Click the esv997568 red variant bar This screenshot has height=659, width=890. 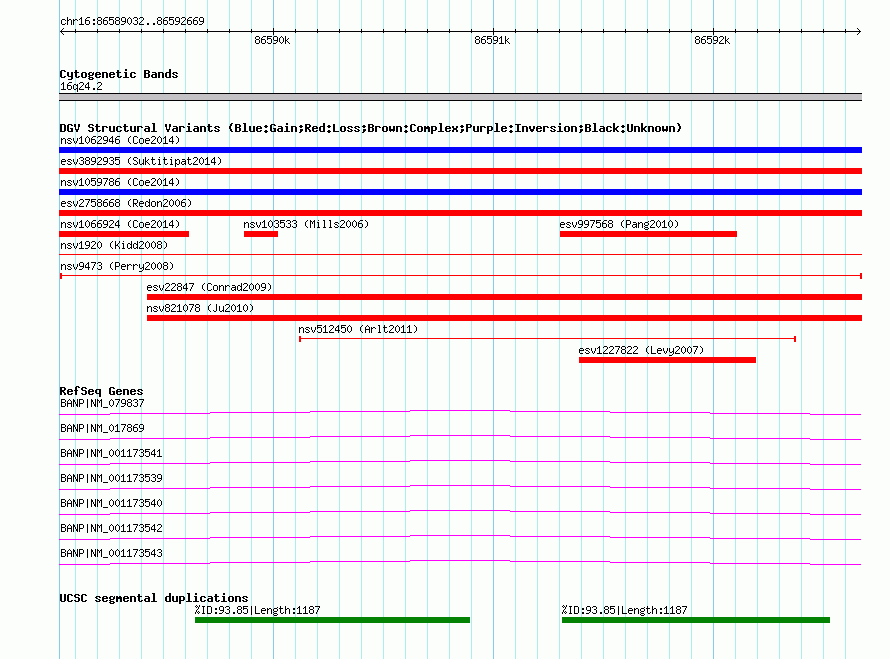point(648,234)
